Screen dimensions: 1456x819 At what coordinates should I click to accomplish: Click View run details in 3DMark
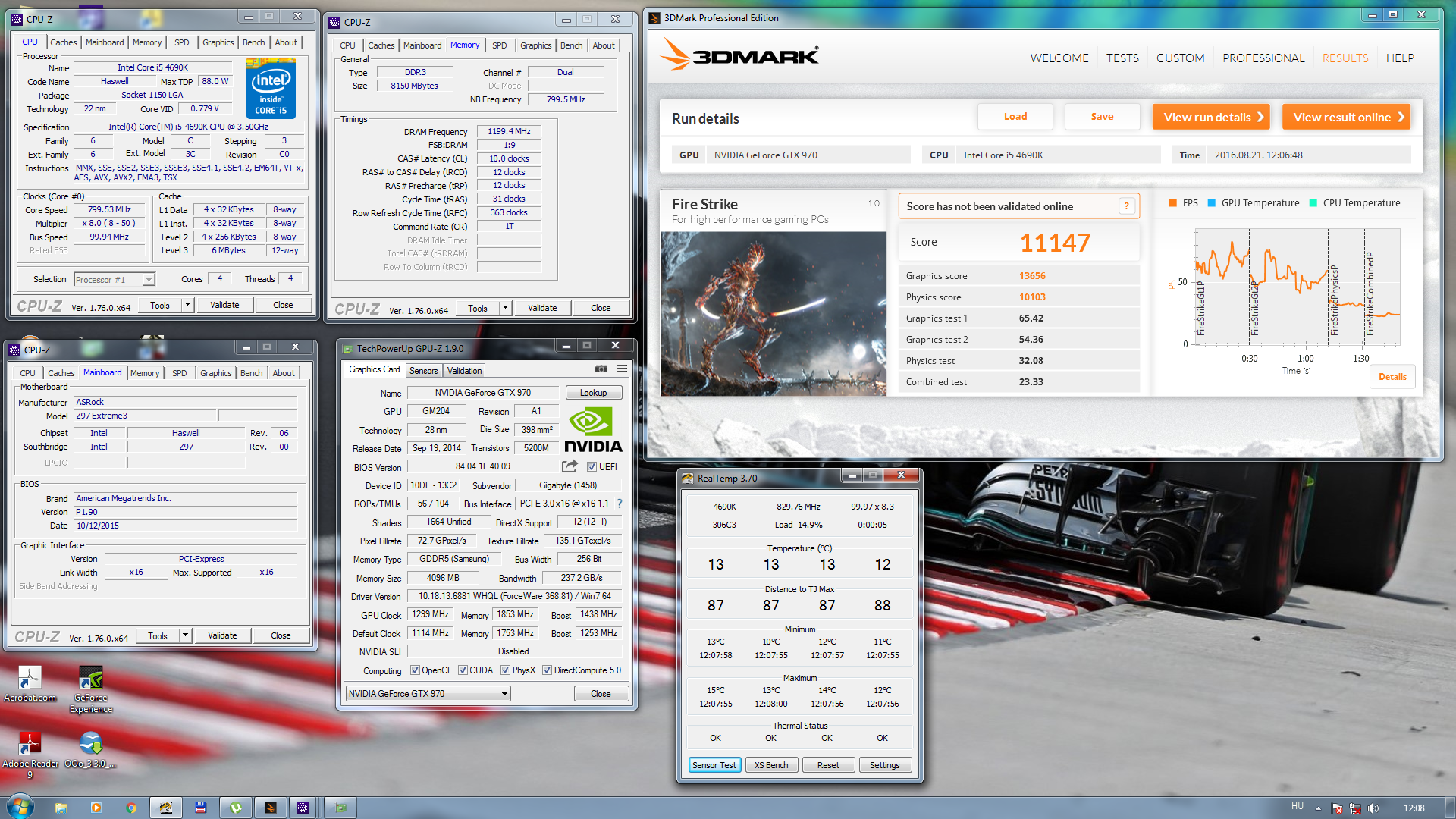[x=1212, y=117]
